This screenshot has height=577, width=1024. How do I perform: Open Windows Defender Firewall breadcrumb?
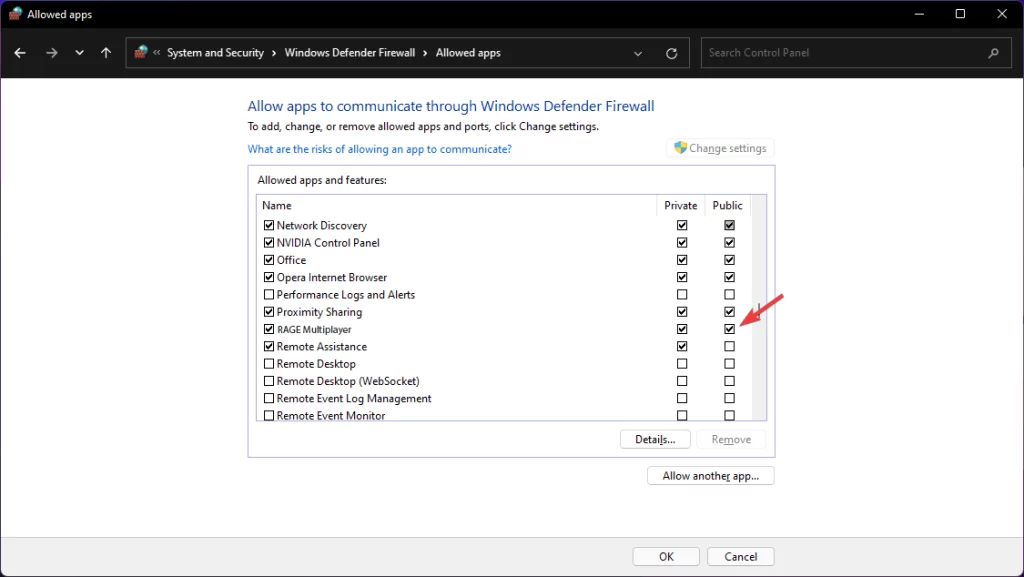point(348,52)
